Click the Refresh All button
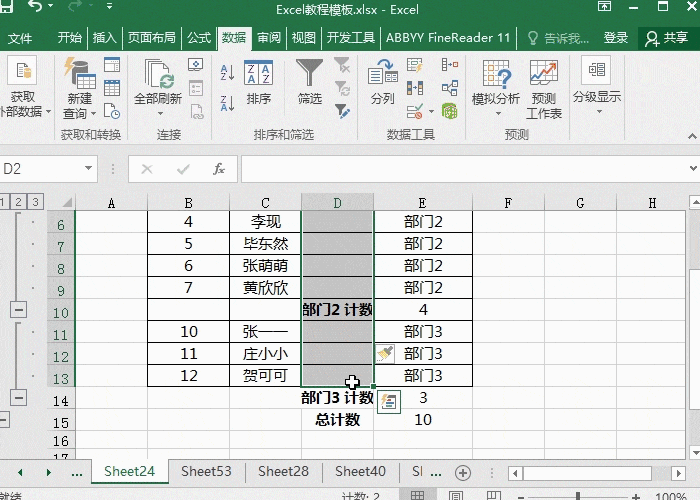The image size is (700, 500). [158, 88]
